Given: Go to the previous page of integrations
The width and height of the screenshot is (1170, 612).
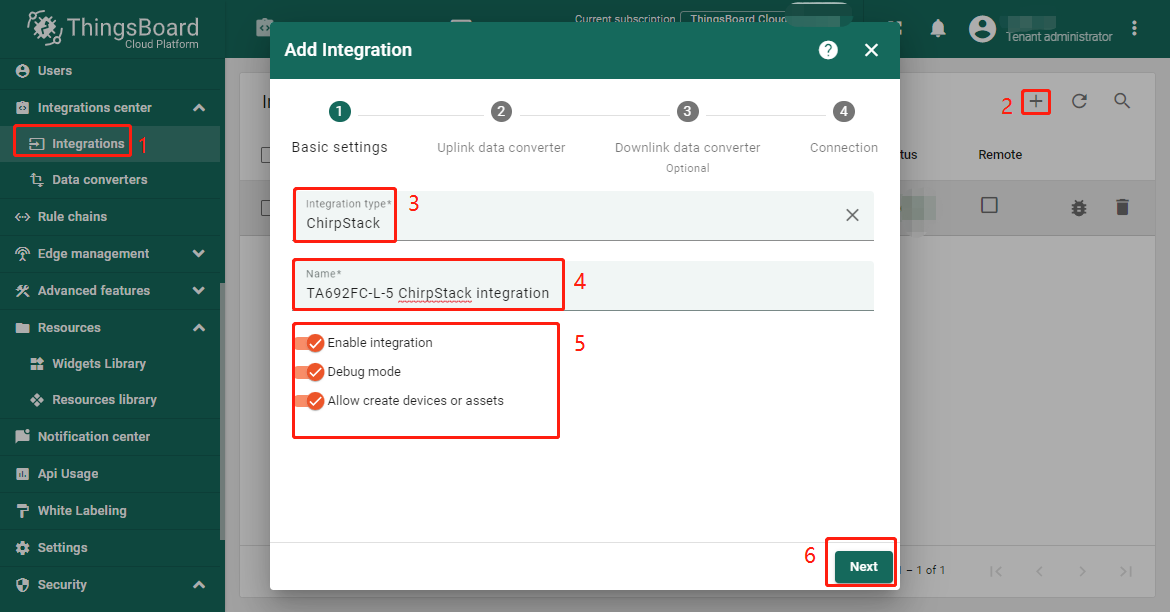Looking at the screenshot, I should point(1039,571).
